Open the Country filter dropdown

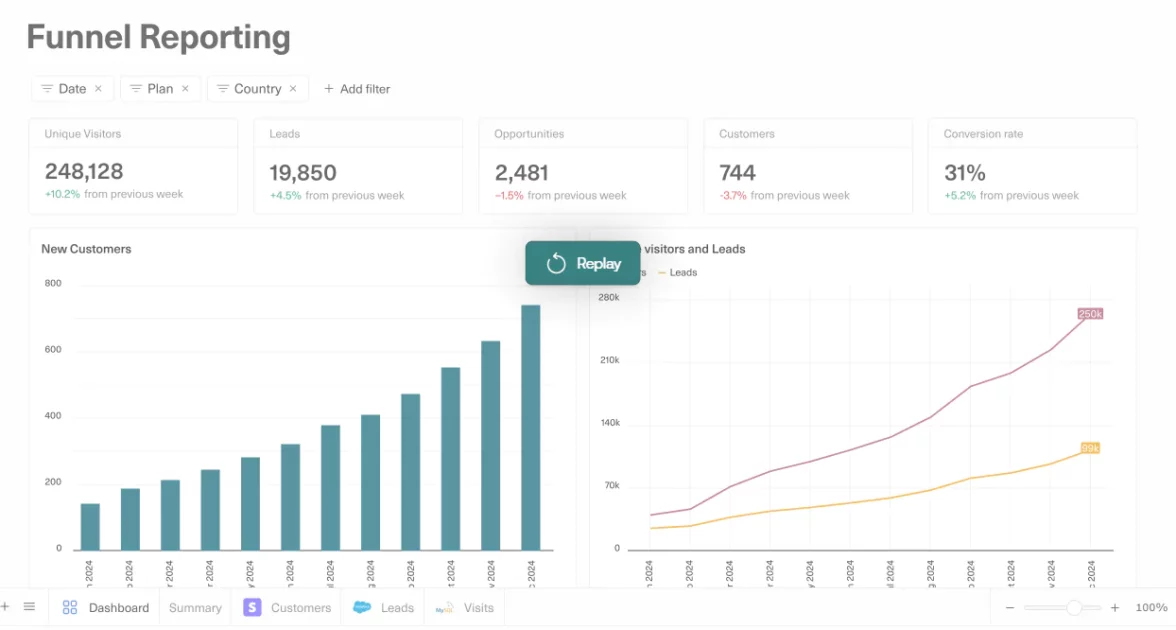(x=248, y=89)
